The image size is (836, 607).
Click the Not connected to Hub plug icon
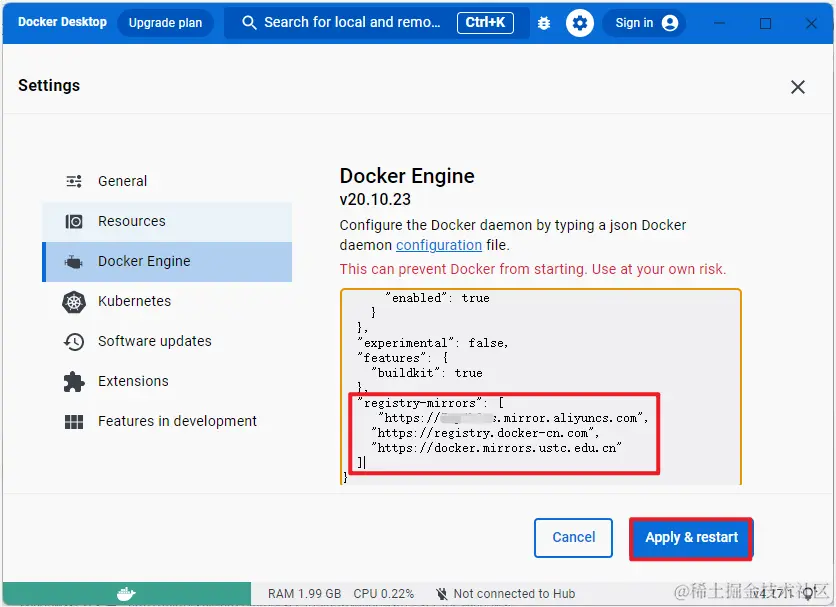(x=441, y=594)
